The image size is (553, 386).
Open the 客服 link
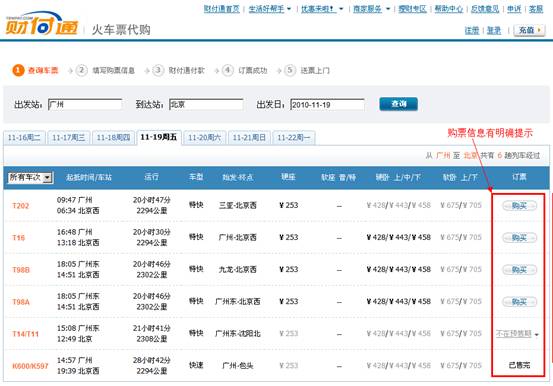pyautogui.click(x=536, y=9)
